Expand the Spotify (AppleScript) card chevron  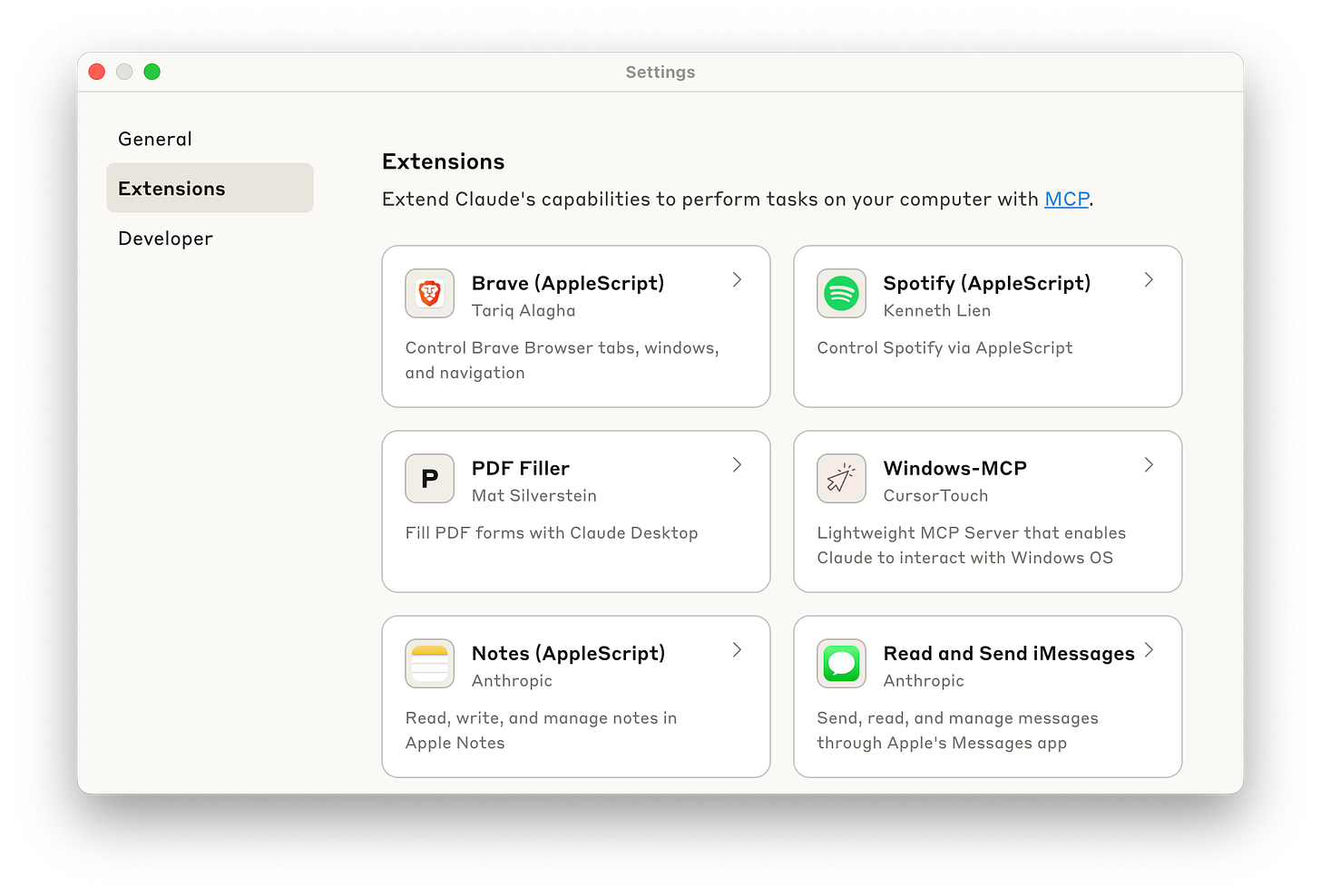coord(1149,280)
